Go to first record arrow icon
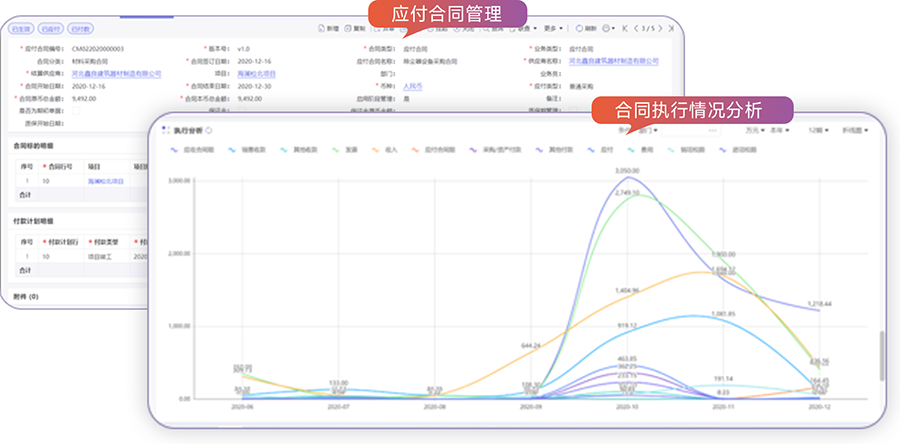 coord(626,28)
